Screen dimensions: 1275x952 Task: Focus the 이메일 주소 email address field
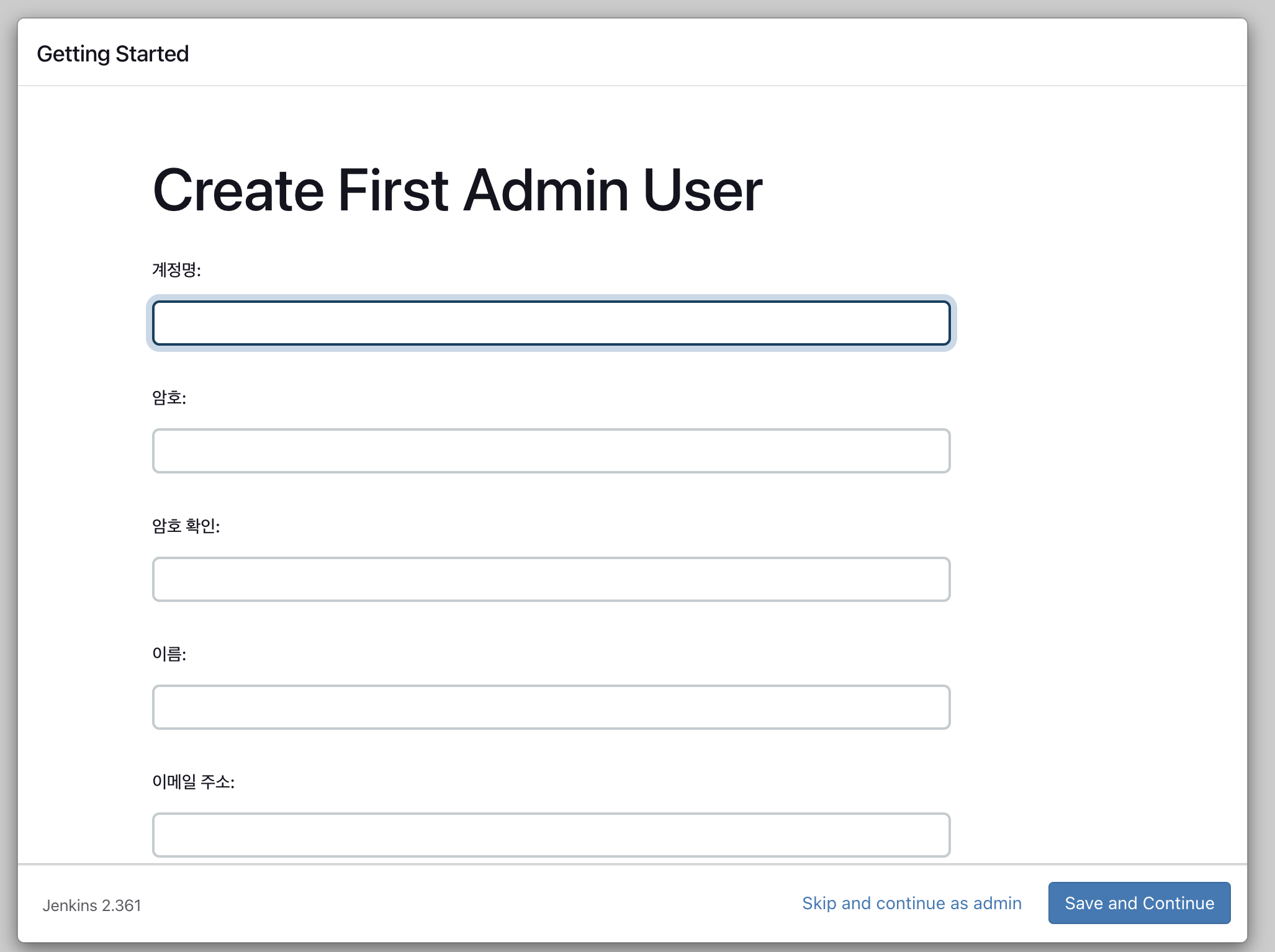pyautogui.click(x=551, y=835)
